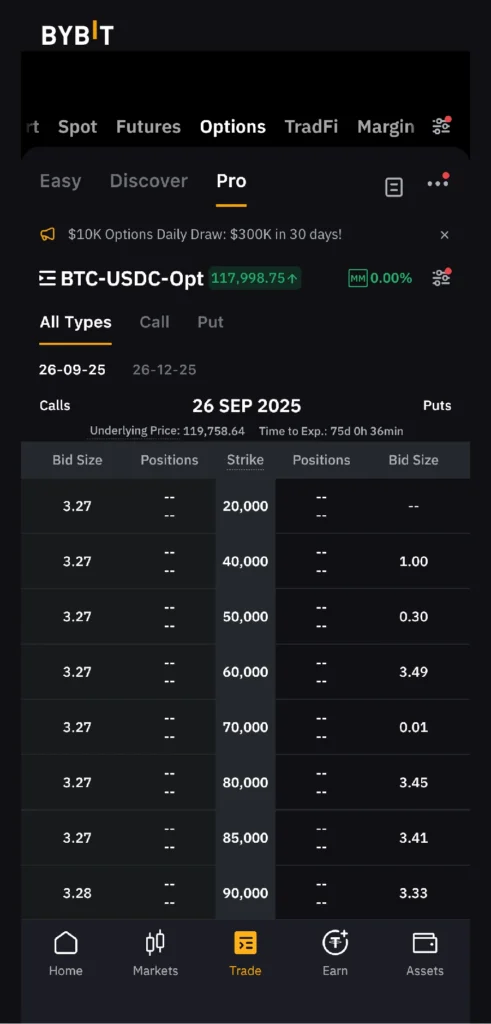Select the 60,000 strike row
The image size is (491, 1024).
pyautogui.click(x=246, y=672)
